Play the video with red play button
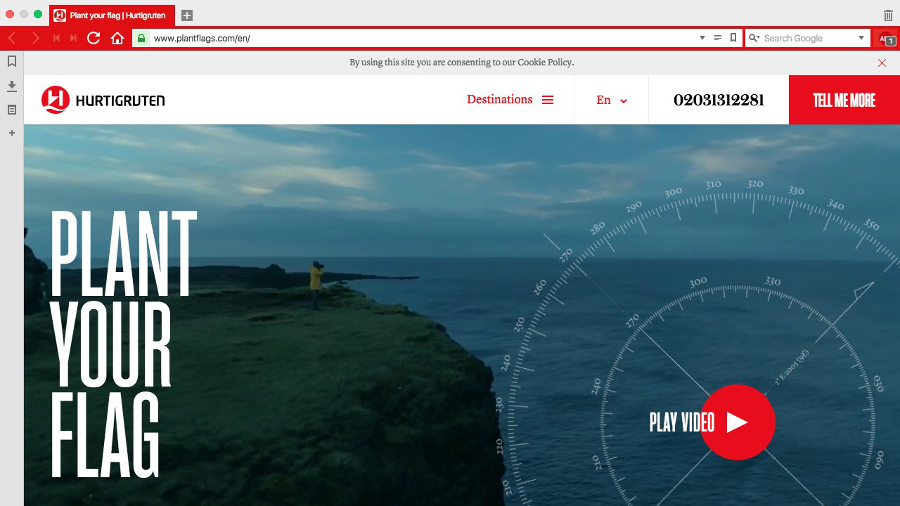This screenshot has width=900, height=506. (738, 422)
